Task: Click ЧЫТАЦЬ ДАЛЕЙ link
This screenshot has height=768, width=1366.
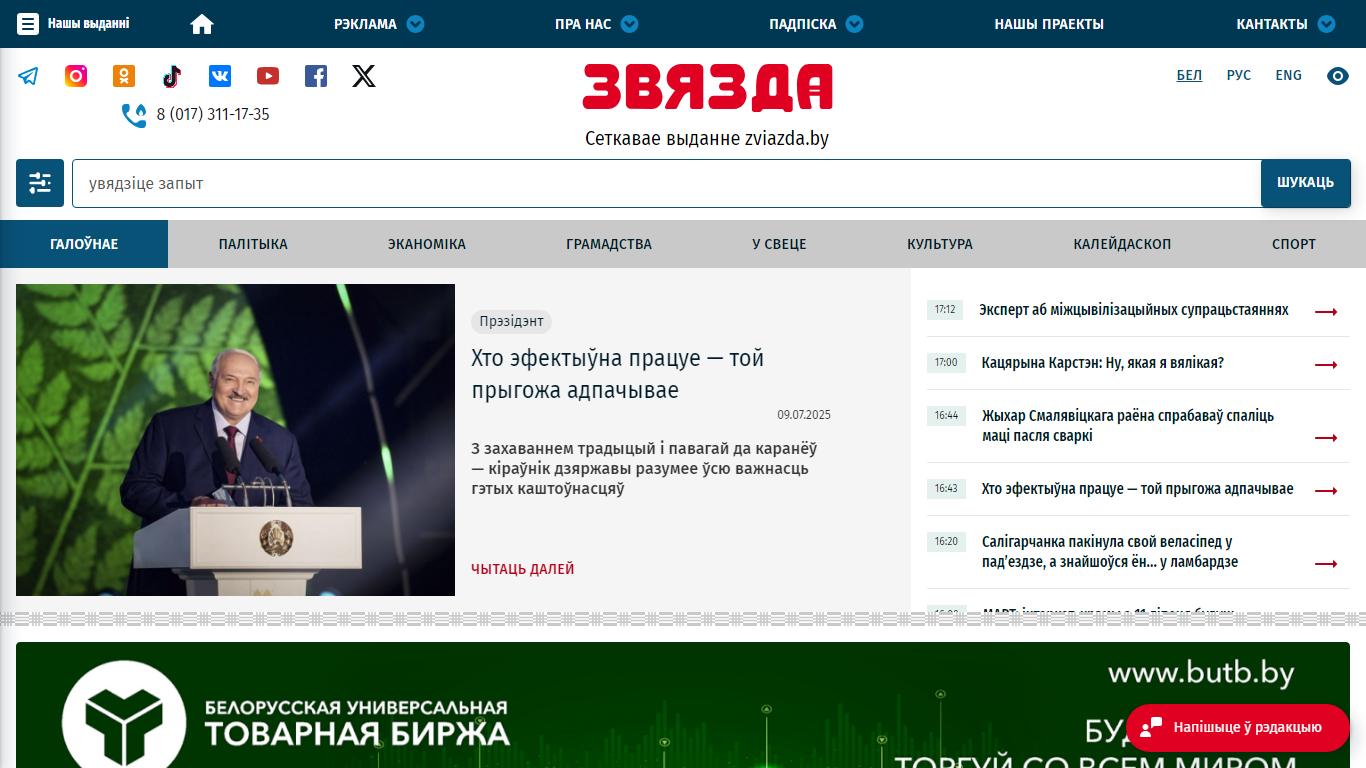Action: click(x=523, y=569)
